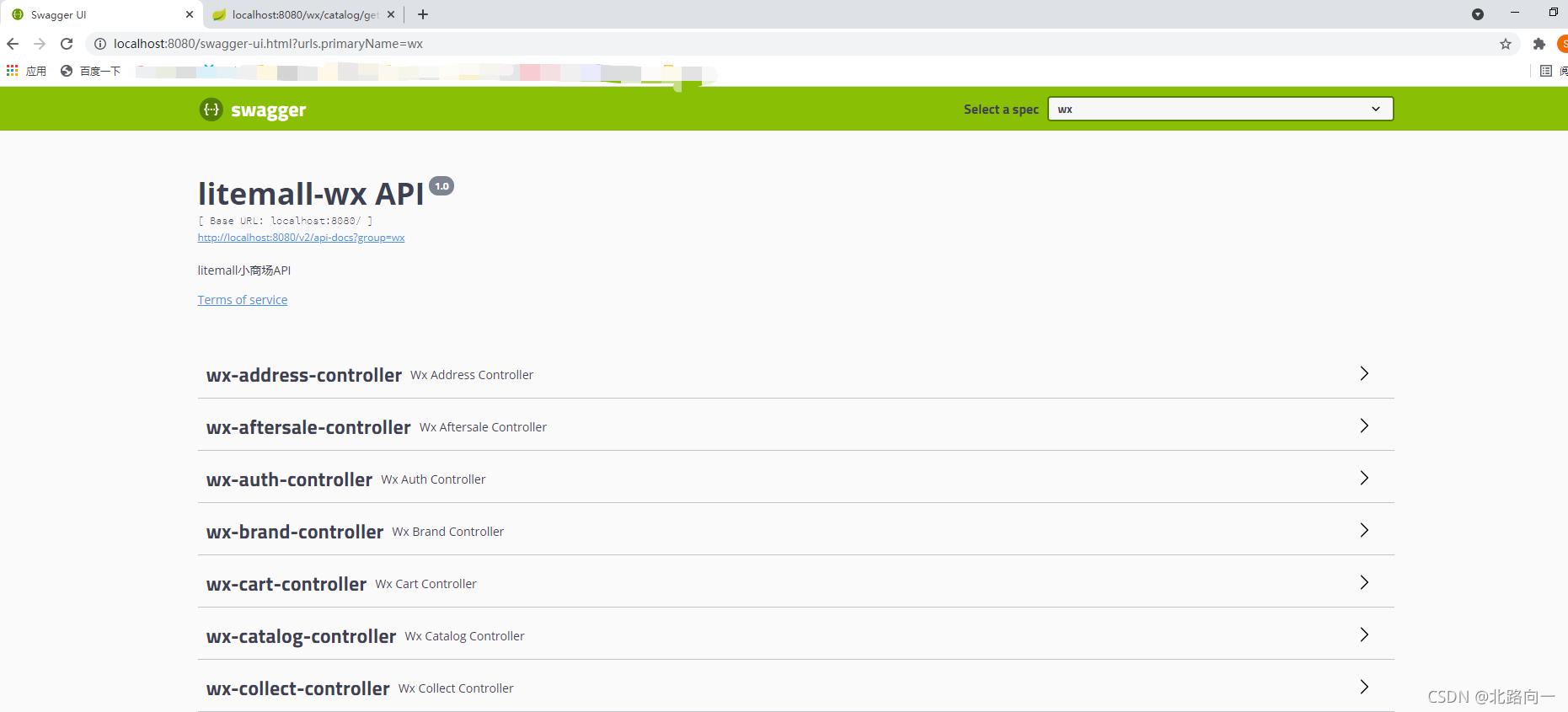Click the 'Wx Collect Controller' description
1568x712 pixels.
tap(456, 688)
